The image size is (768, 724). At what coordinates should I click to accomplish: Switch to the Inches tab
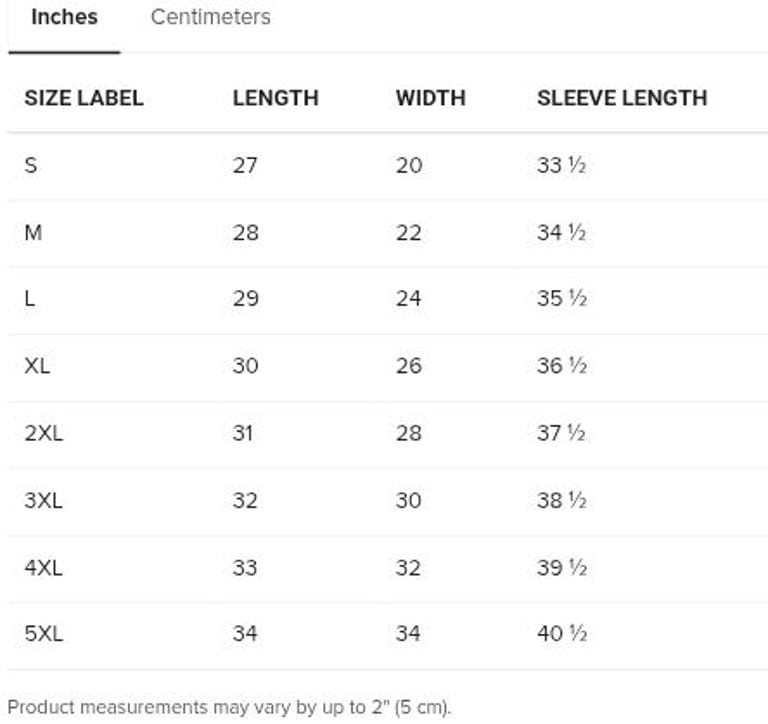pyautogui.click(x=64, y=18)
